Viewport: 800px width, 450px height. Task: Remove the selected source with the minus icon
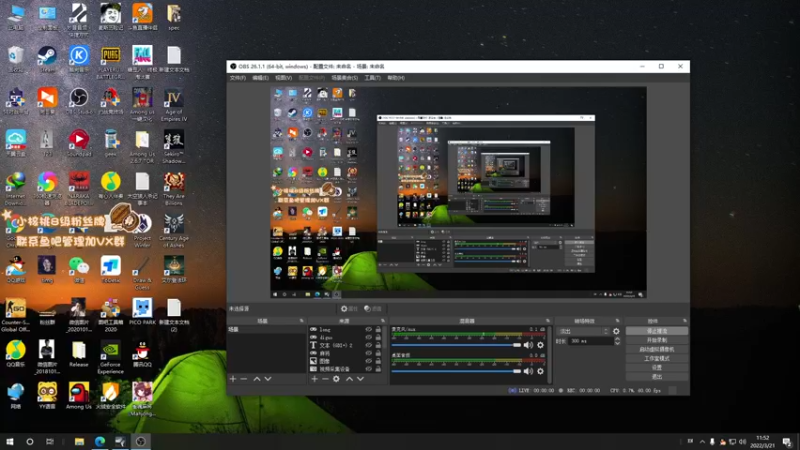(325, 379)
